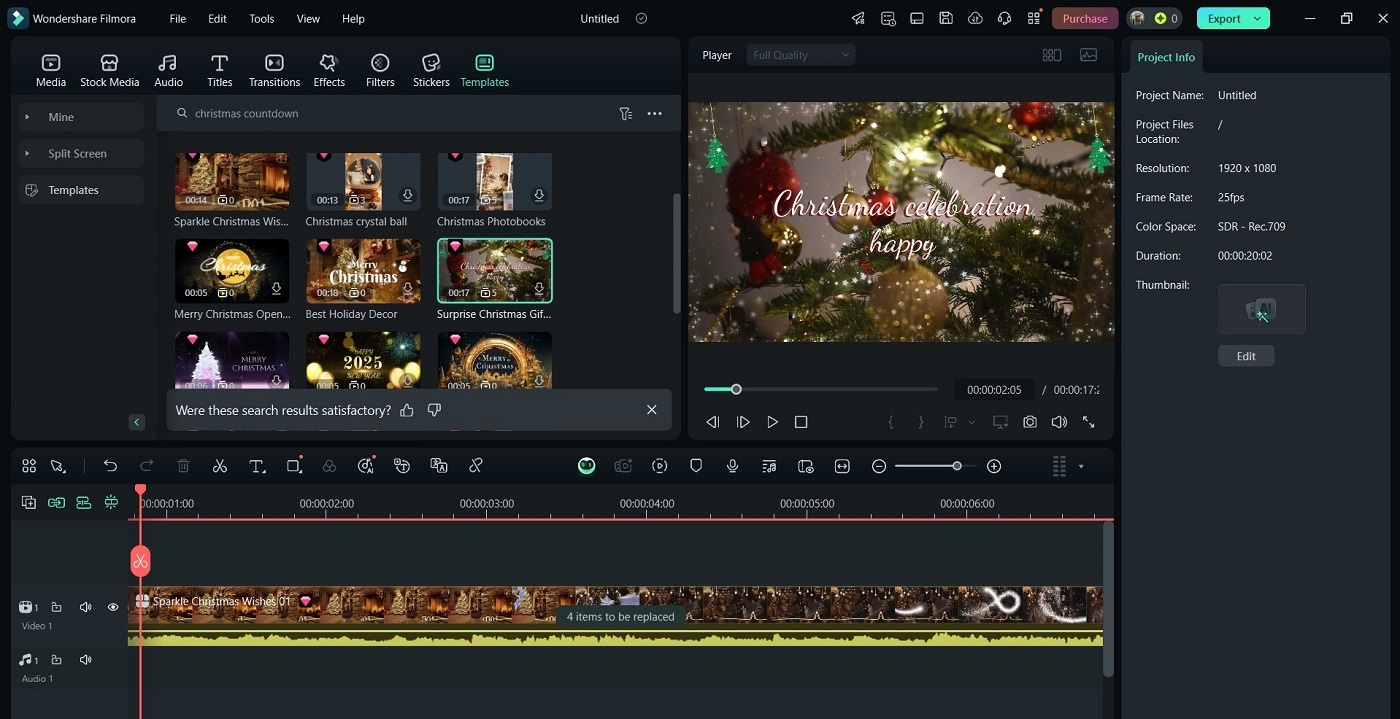The width and height of the screenshot is (1400, 719).
Task: Open the Tools menu
Action: pos(261,19)
